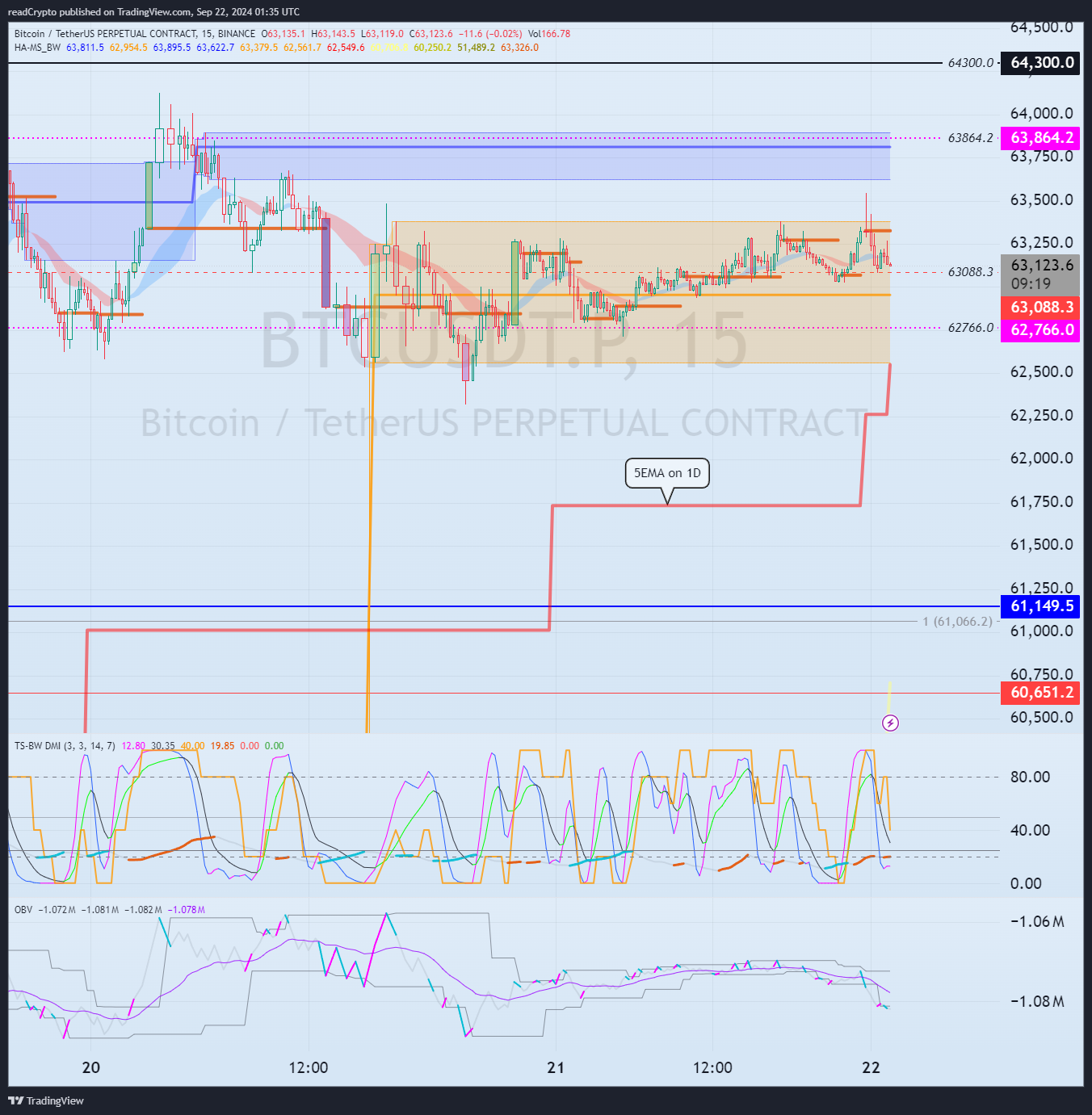This screenshot has width=1092, height=1115.
Task: Click the OBV indicator legend name
Action: coord(23,910)
